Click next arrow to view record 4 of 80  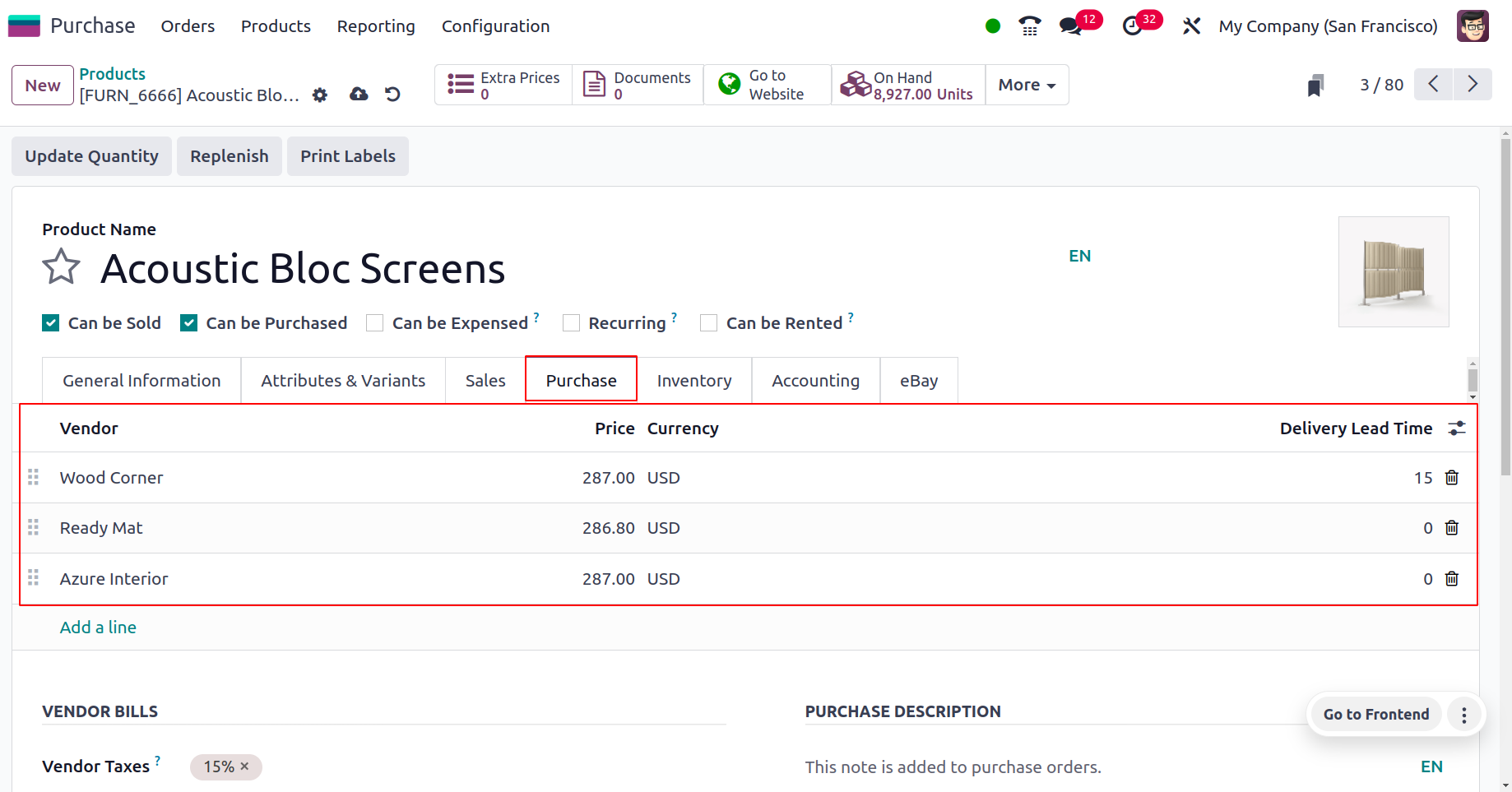coord(1473,84)
